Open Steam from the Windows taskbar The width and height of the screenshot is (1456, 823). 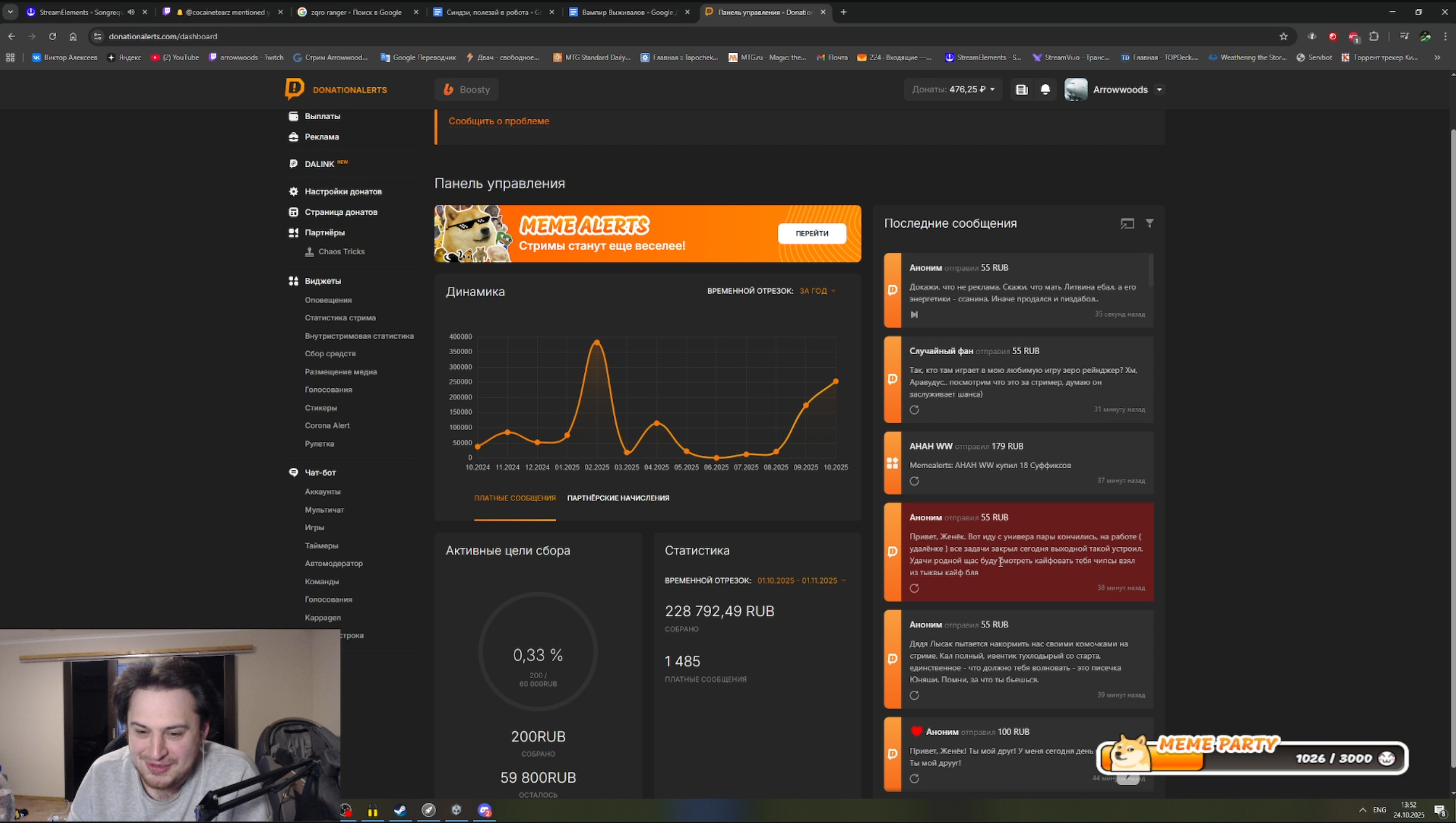coord(400,811)
